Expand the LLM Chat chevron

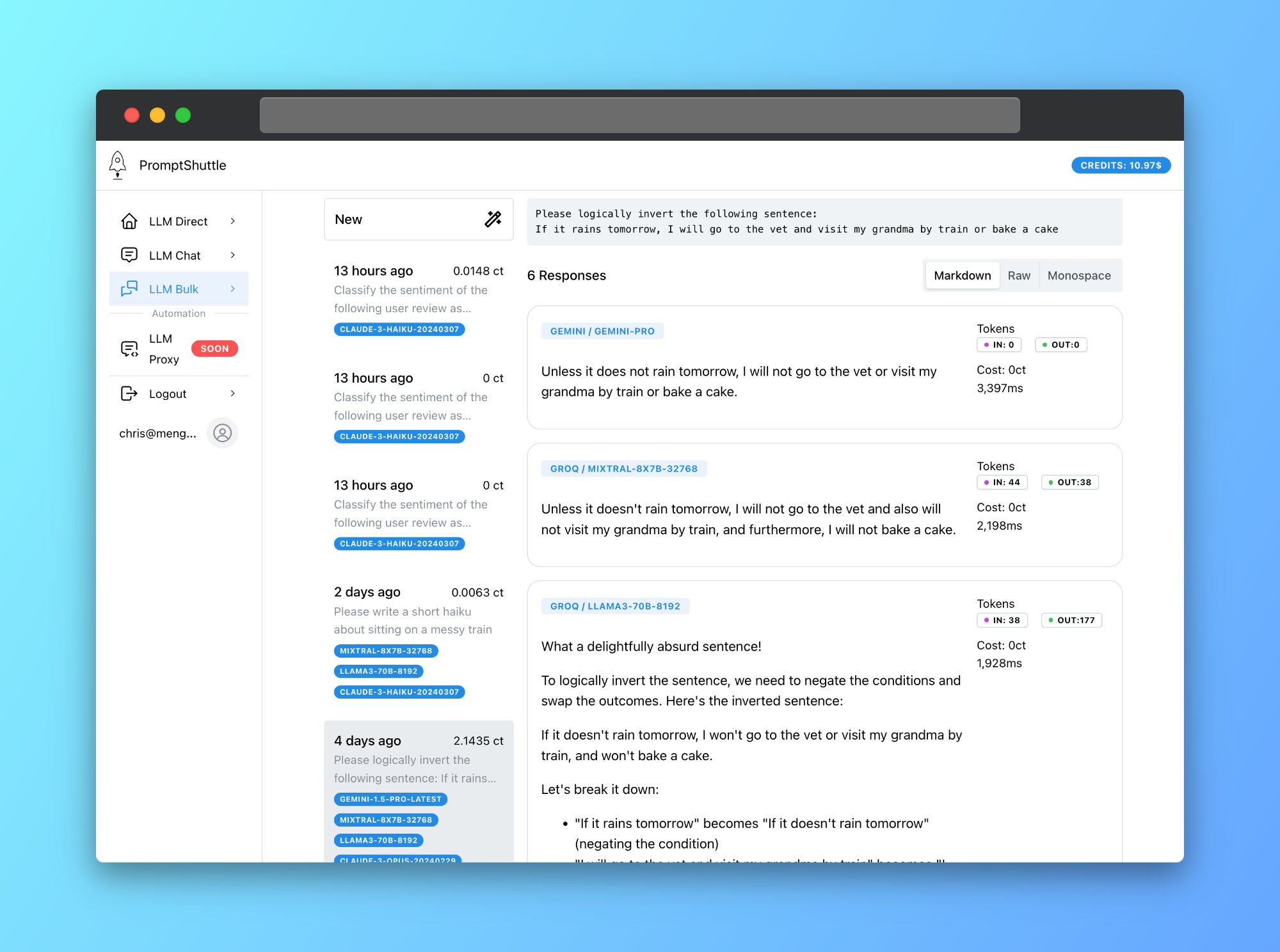click(233, 255)
